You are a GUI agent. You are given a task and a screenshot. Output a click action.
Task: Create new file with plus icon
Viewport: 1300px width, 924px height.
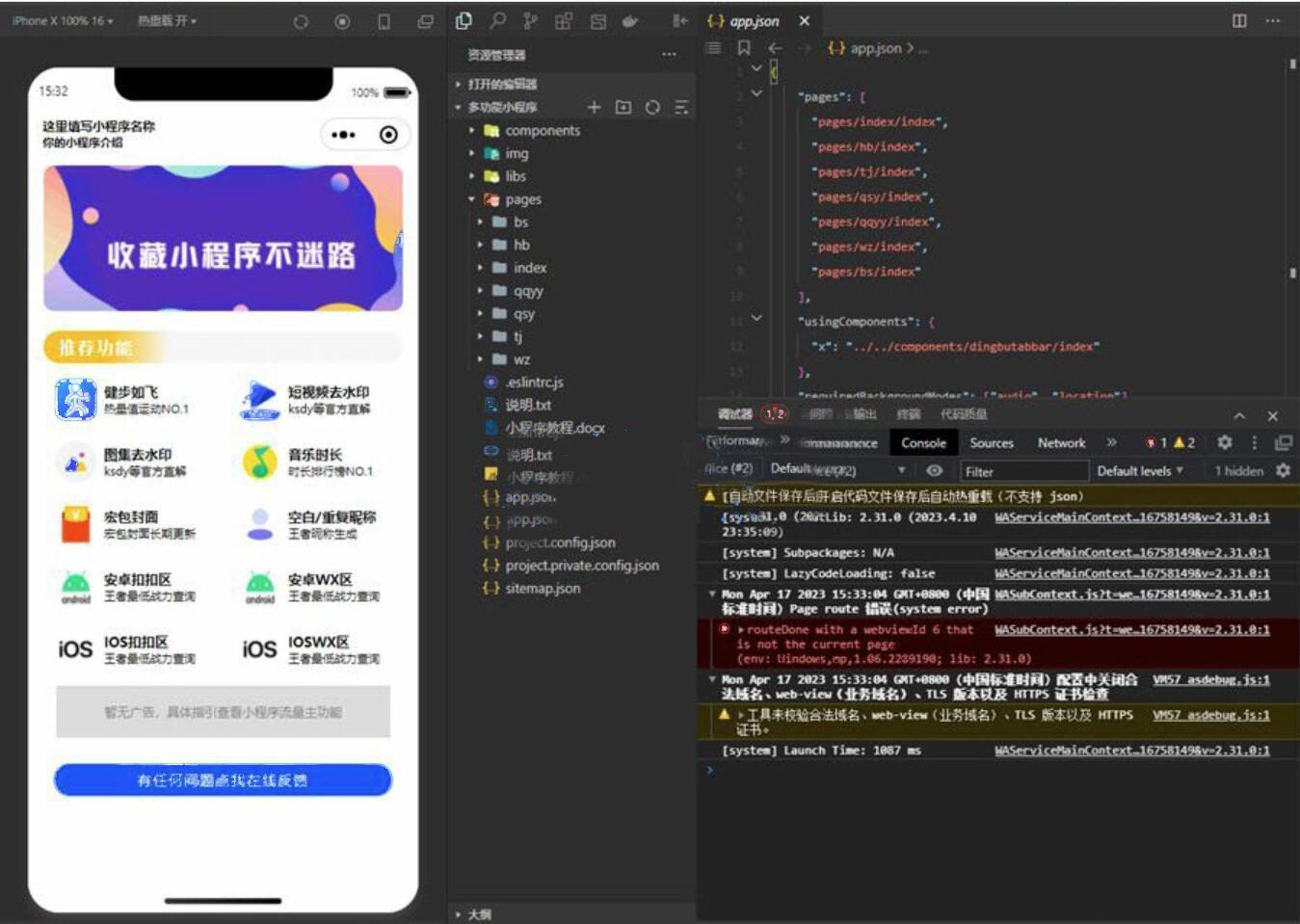point(594,107)
